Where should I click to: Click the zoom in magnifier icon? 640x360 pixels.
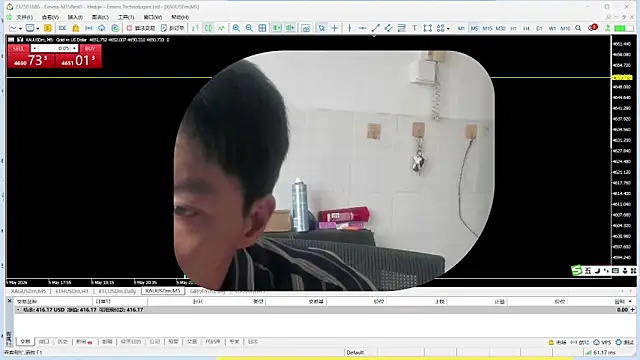(236, 28)
